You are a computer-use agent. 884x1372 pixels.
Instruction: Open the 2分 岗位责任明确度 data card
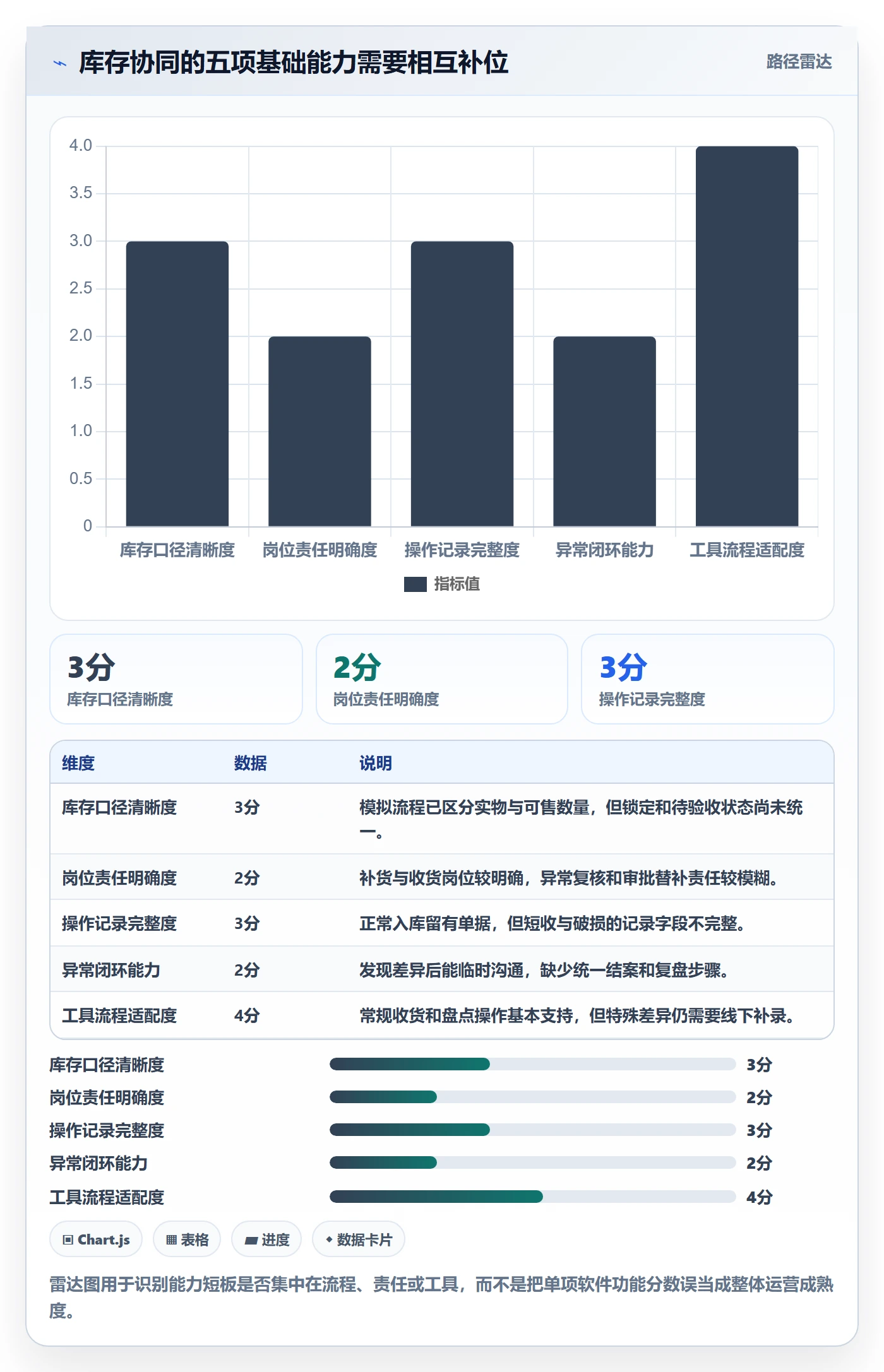click(x=442, y=679)
